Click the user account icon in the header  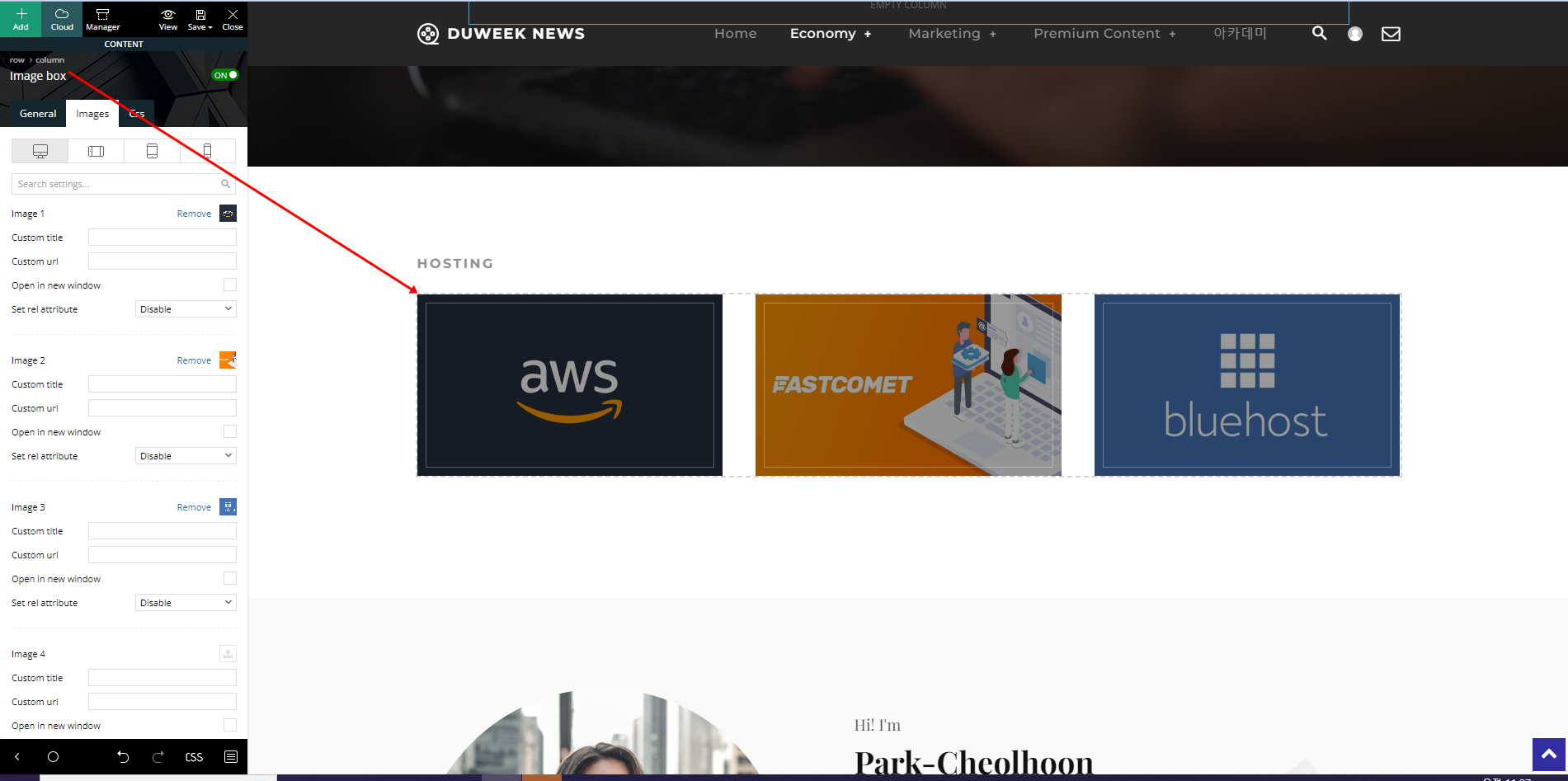pos(1355,34)
